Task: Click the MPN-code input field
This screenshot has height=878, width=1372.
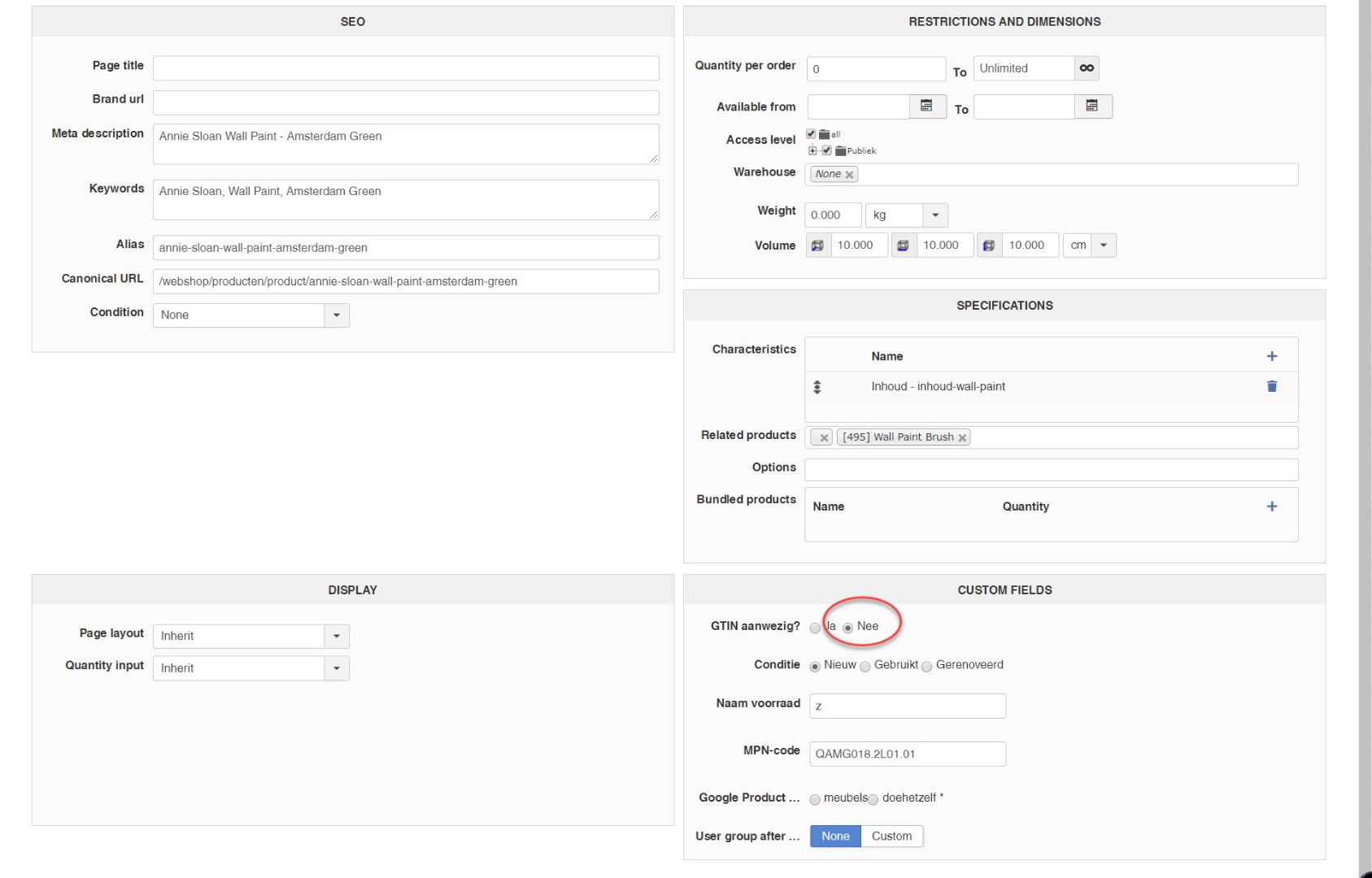Action: pos(908,754)
